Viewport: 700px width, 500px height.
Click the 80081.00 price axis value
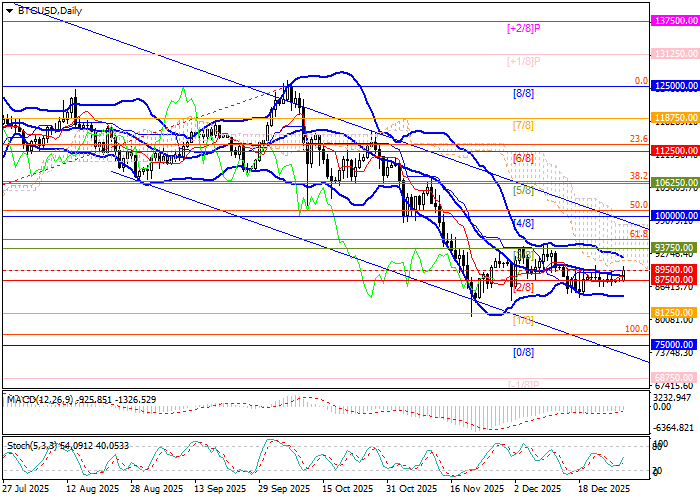674,320
